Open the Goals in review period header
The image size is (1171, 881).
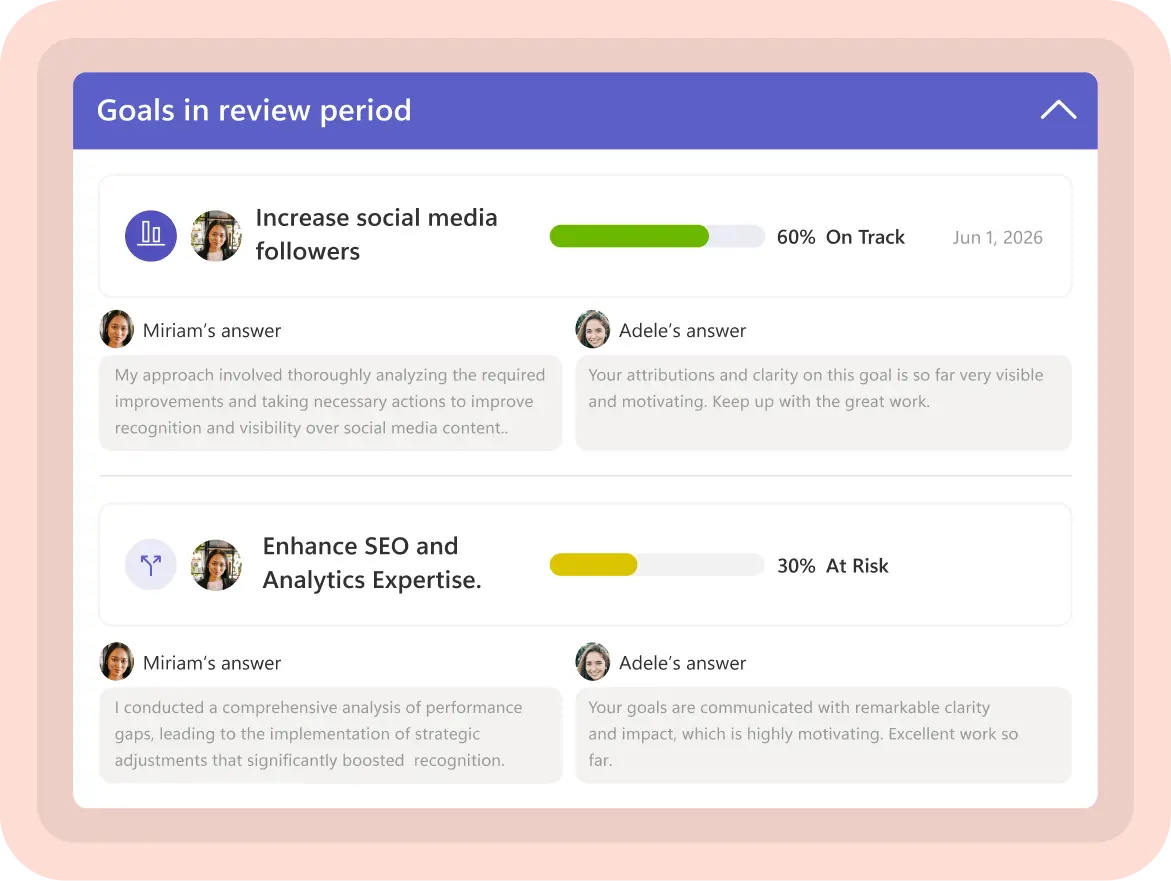253,110
